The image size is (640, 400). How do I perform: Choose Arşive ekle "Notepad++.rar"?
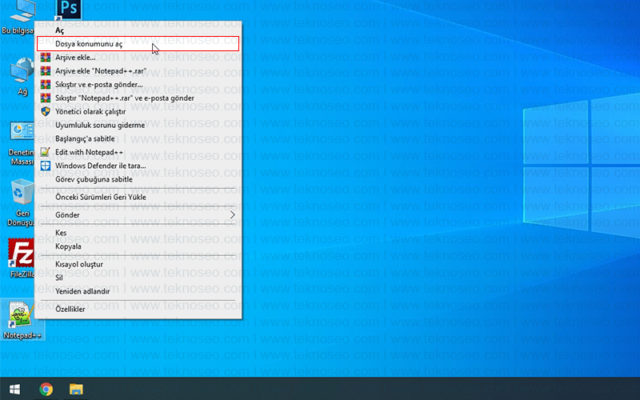tap(138, 71)
